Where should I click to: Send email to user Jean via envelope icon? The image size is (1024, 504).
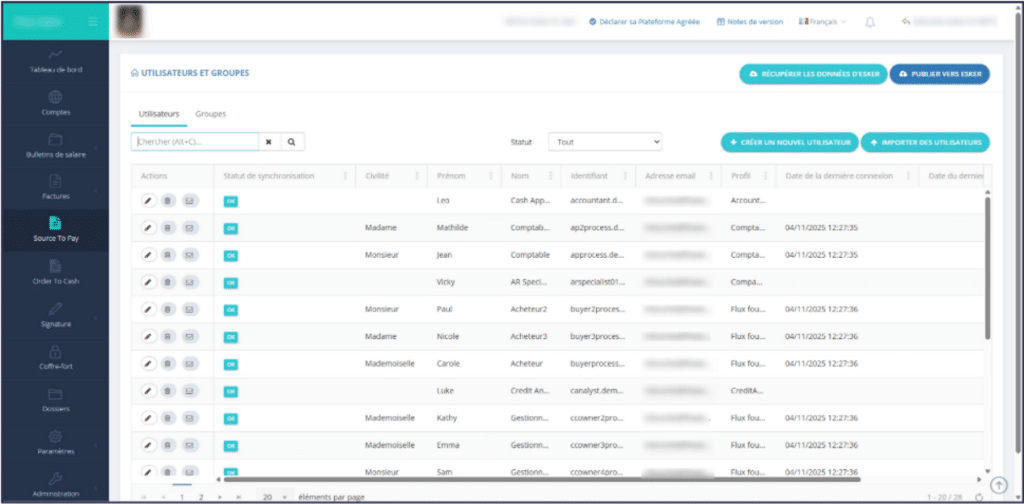pos(189,255)
